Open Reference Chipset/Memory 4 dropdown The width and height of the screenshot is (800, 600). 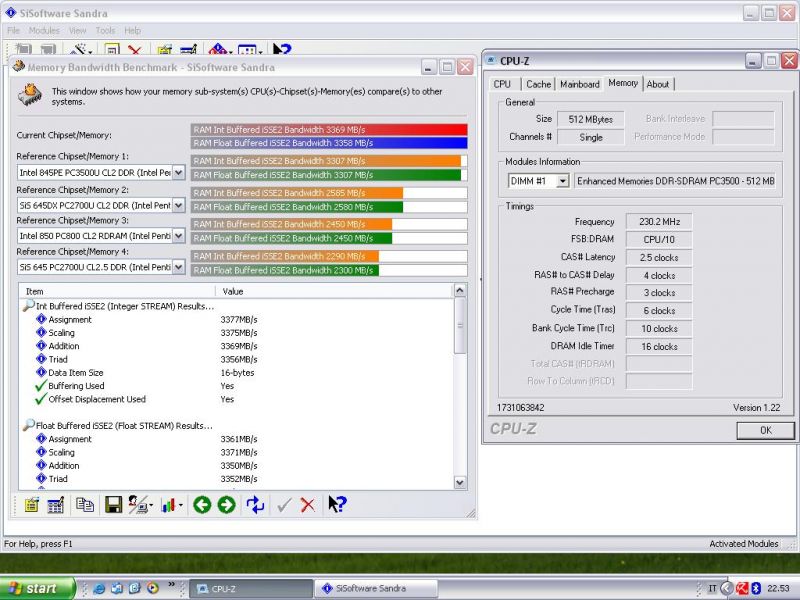point(178,267)
